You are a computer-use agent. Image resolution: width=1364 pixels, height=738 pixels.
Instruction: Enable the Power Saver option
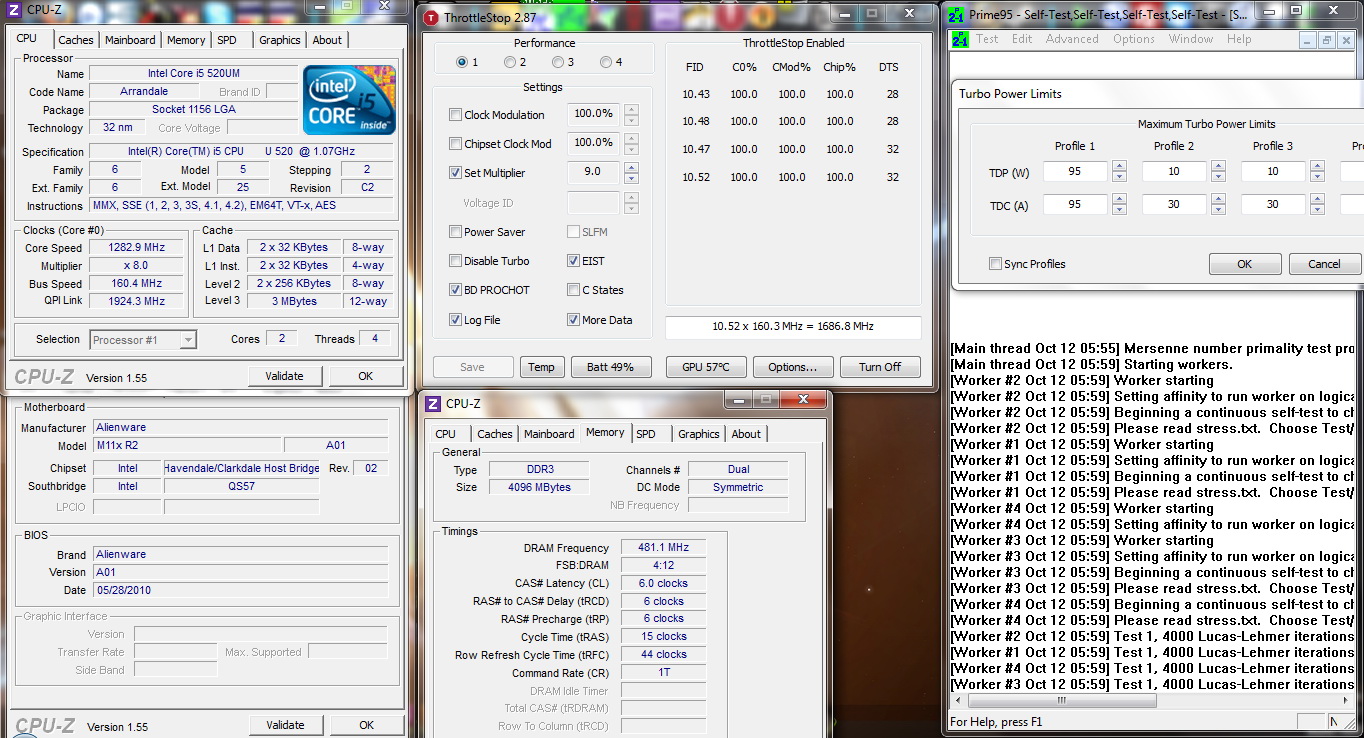tap(456, 232)
